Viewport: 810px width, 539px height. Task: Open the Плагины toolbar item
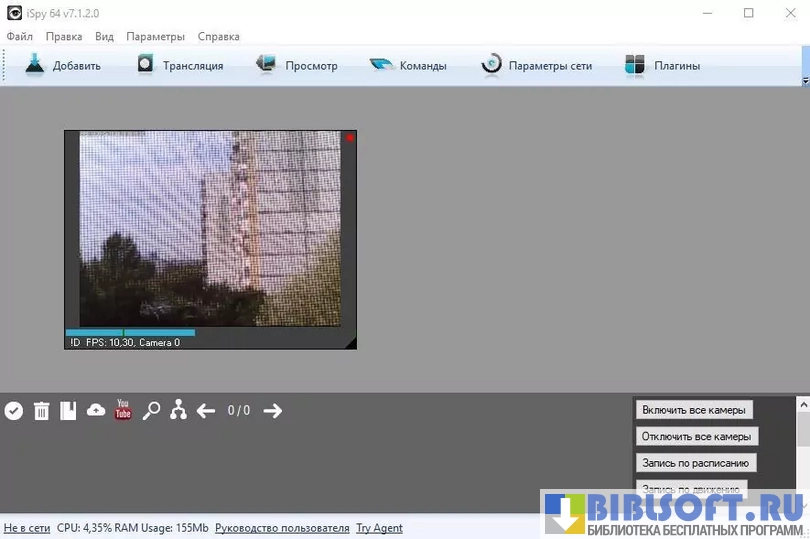coord(662,66)
